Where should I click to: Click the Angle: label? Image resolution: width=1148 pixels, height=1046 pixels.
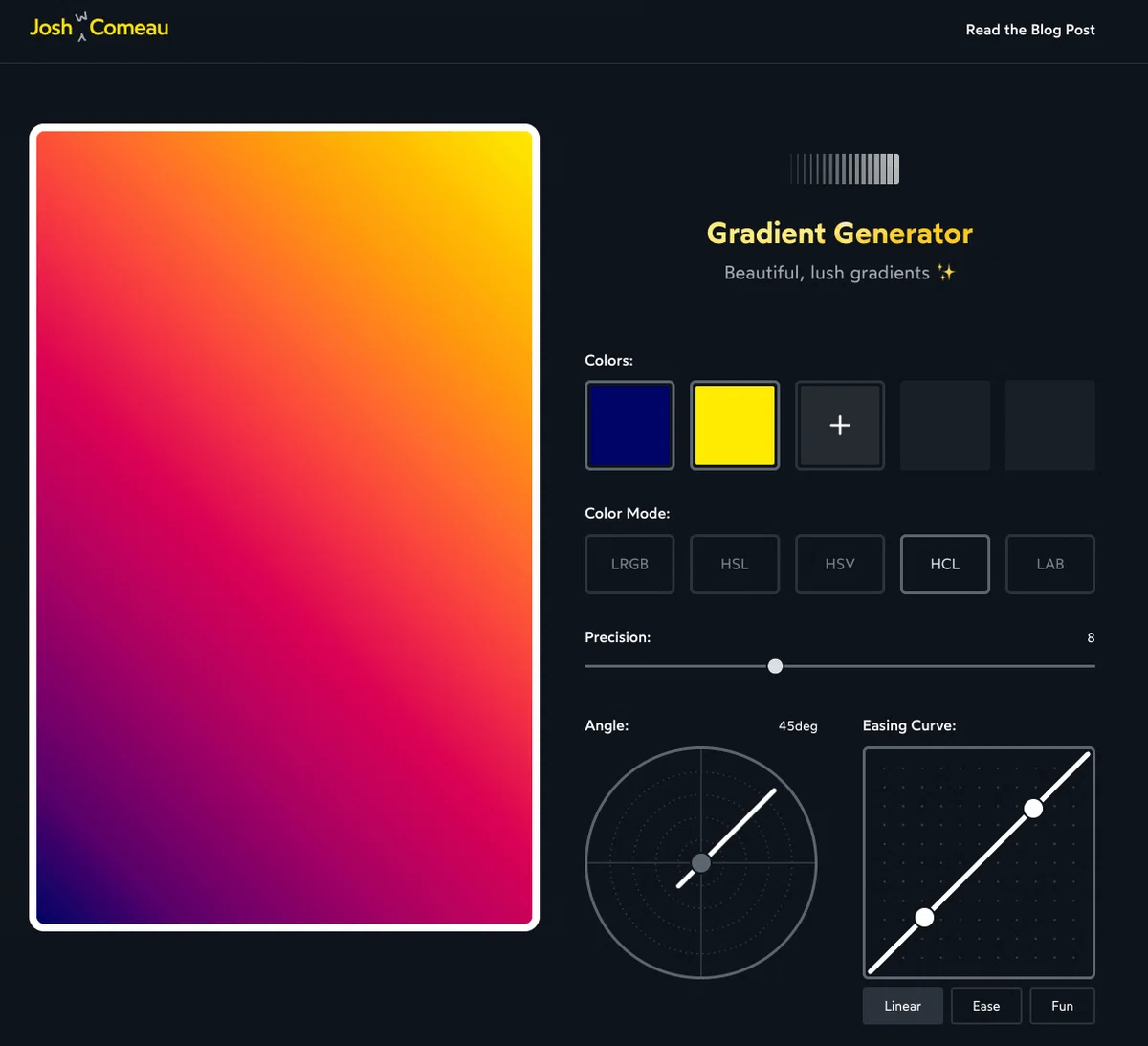click(x=607, y=726)
